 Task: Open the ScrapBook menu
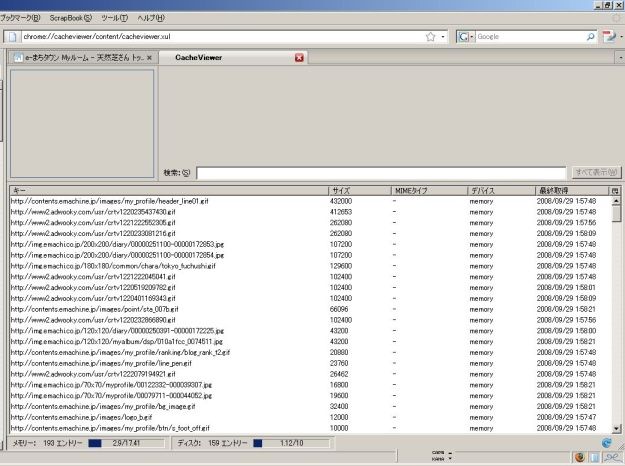[70, 18]
